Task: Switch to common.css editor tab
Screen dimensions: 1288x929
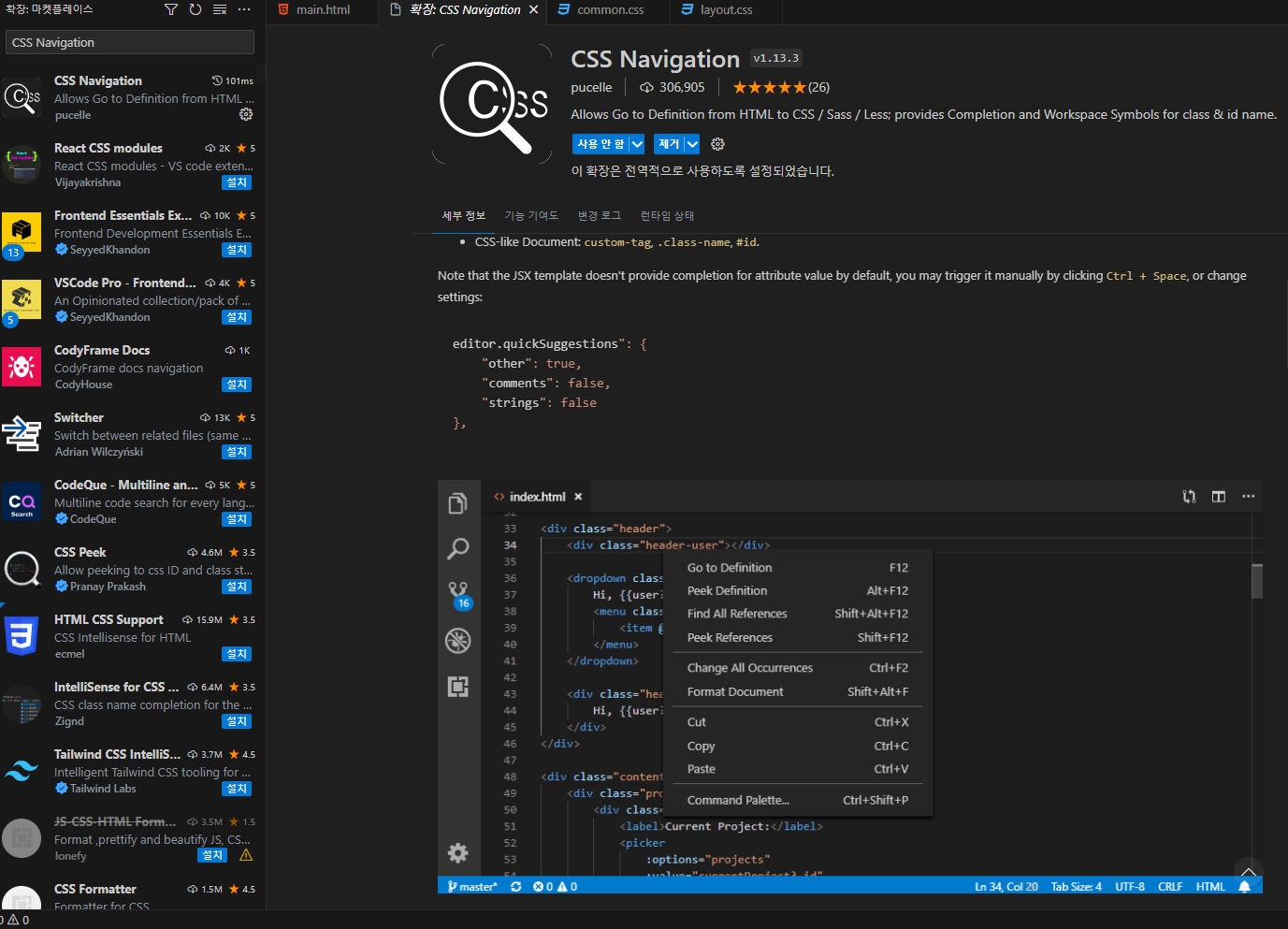Action: point(610,10)
